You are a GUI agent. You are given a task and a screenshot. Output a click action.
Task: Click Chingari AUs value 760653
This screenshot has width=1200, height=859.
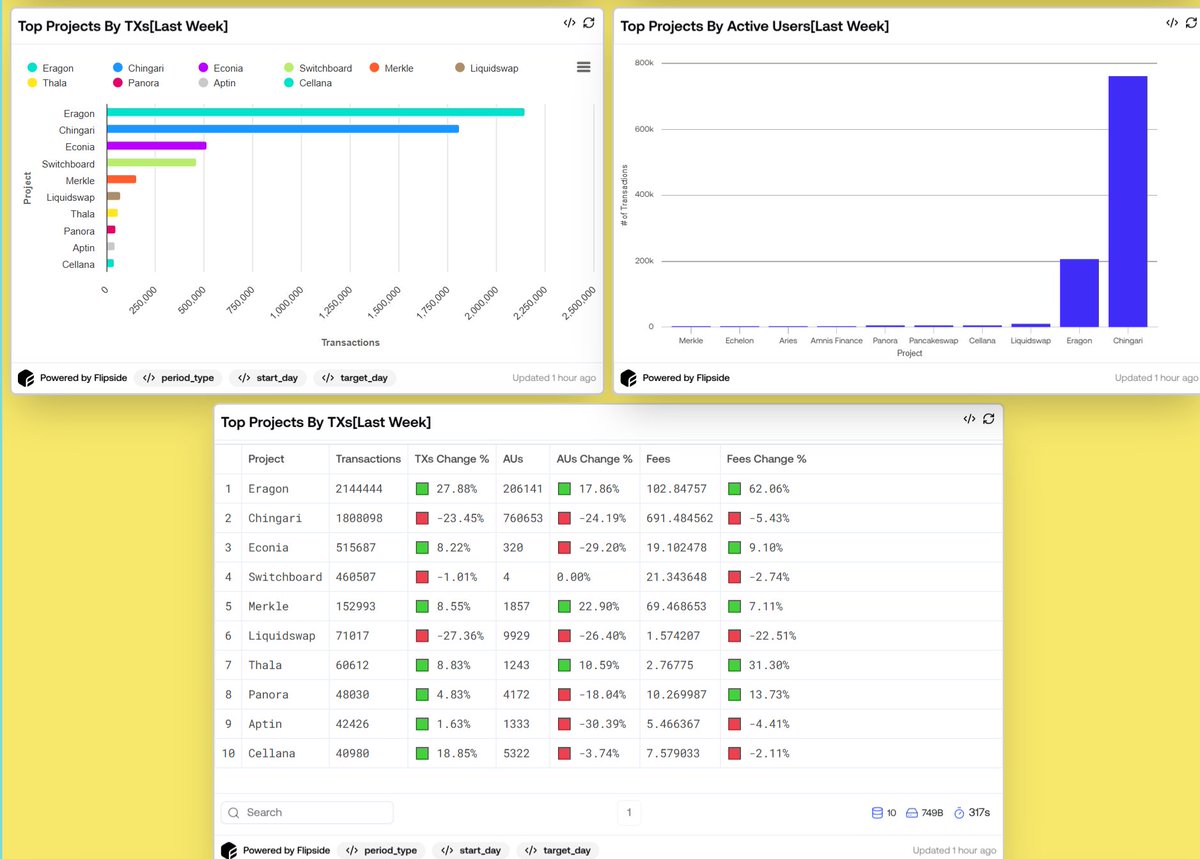[522, 518]
